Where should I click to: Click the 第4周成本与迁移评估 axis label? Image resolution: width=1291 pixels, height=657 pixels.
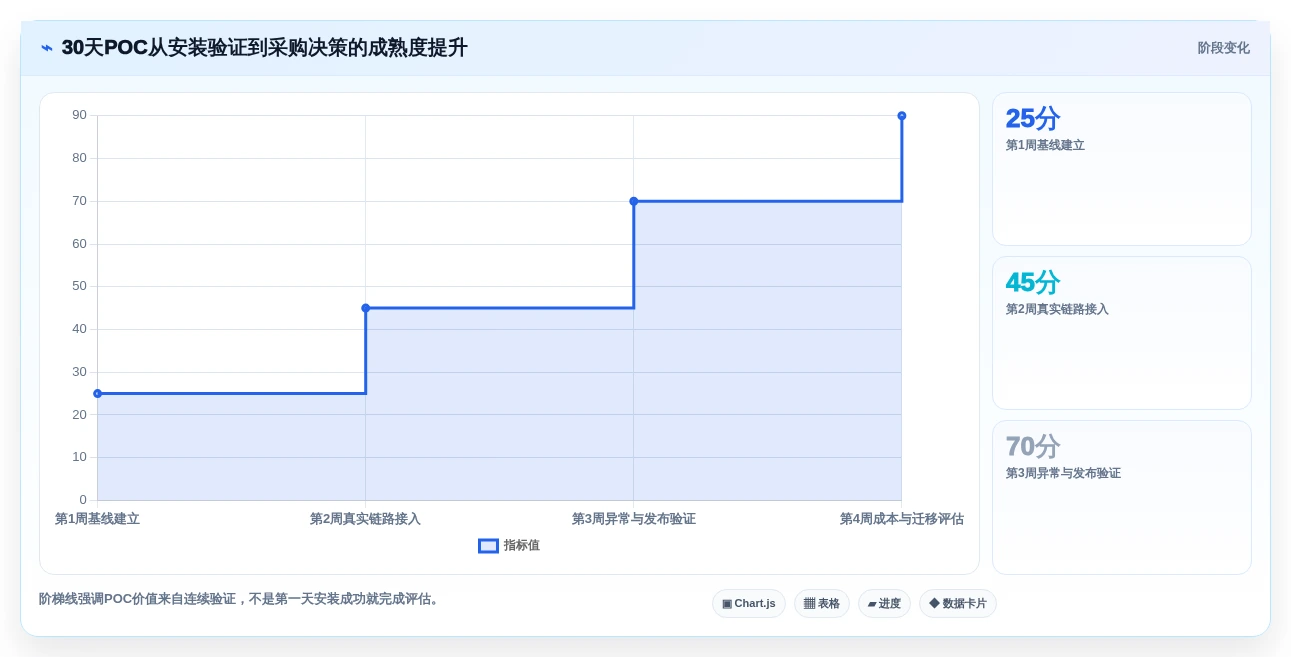[902, 519]
